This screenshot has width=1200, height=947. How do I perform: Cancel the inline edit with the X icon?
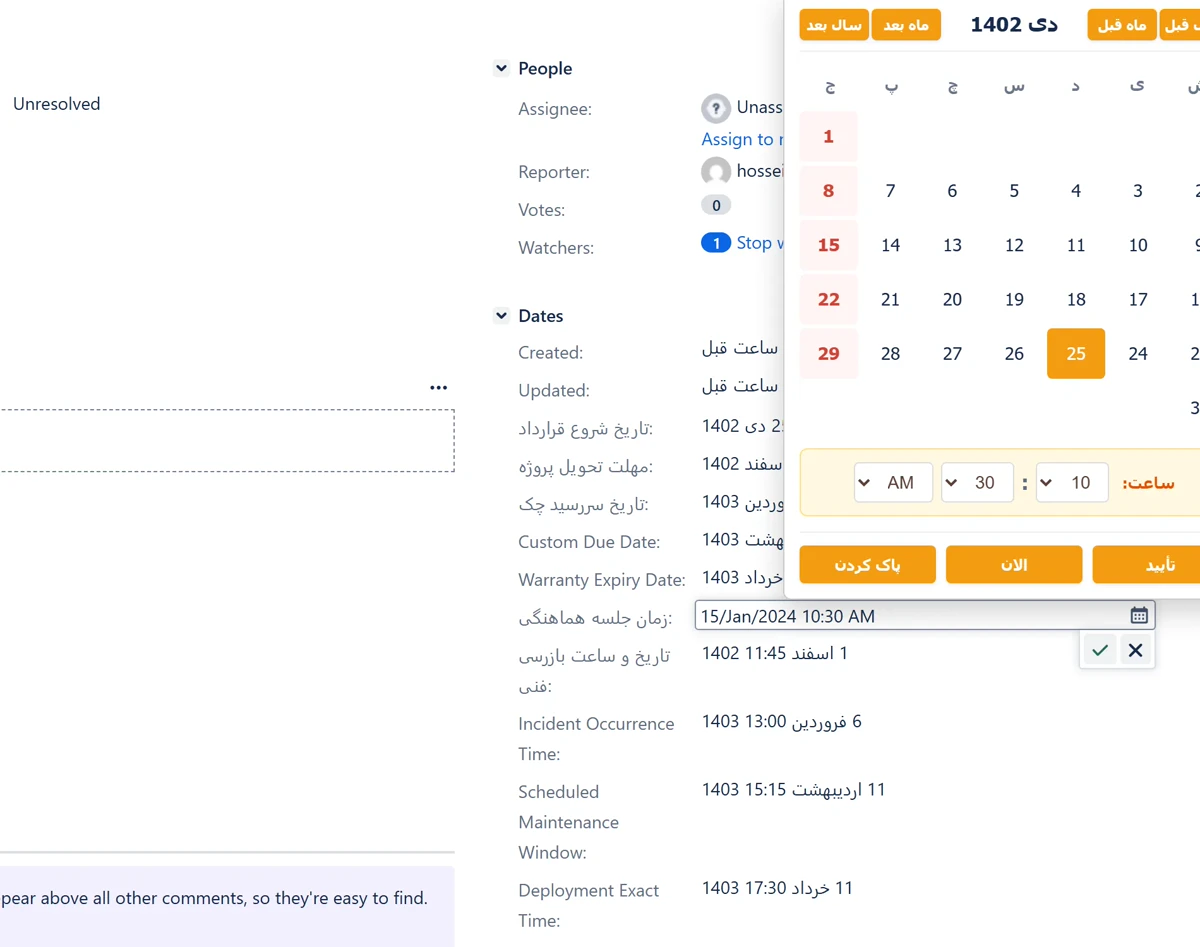pyautogui.click(x=1135, y=650)
